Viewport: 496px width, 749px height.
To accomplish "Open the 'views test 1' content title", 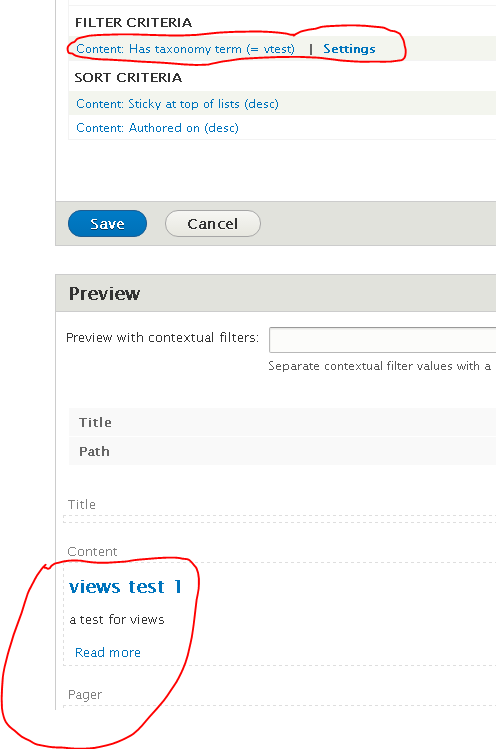I will [125, 587].
